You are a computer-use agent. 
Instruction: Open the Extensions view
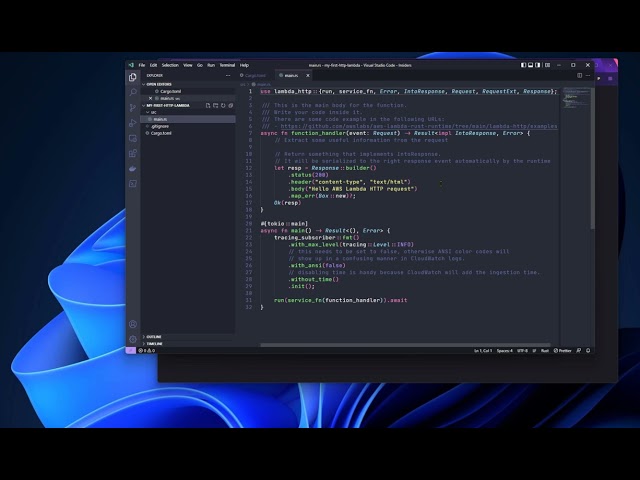tap(133, 153)
